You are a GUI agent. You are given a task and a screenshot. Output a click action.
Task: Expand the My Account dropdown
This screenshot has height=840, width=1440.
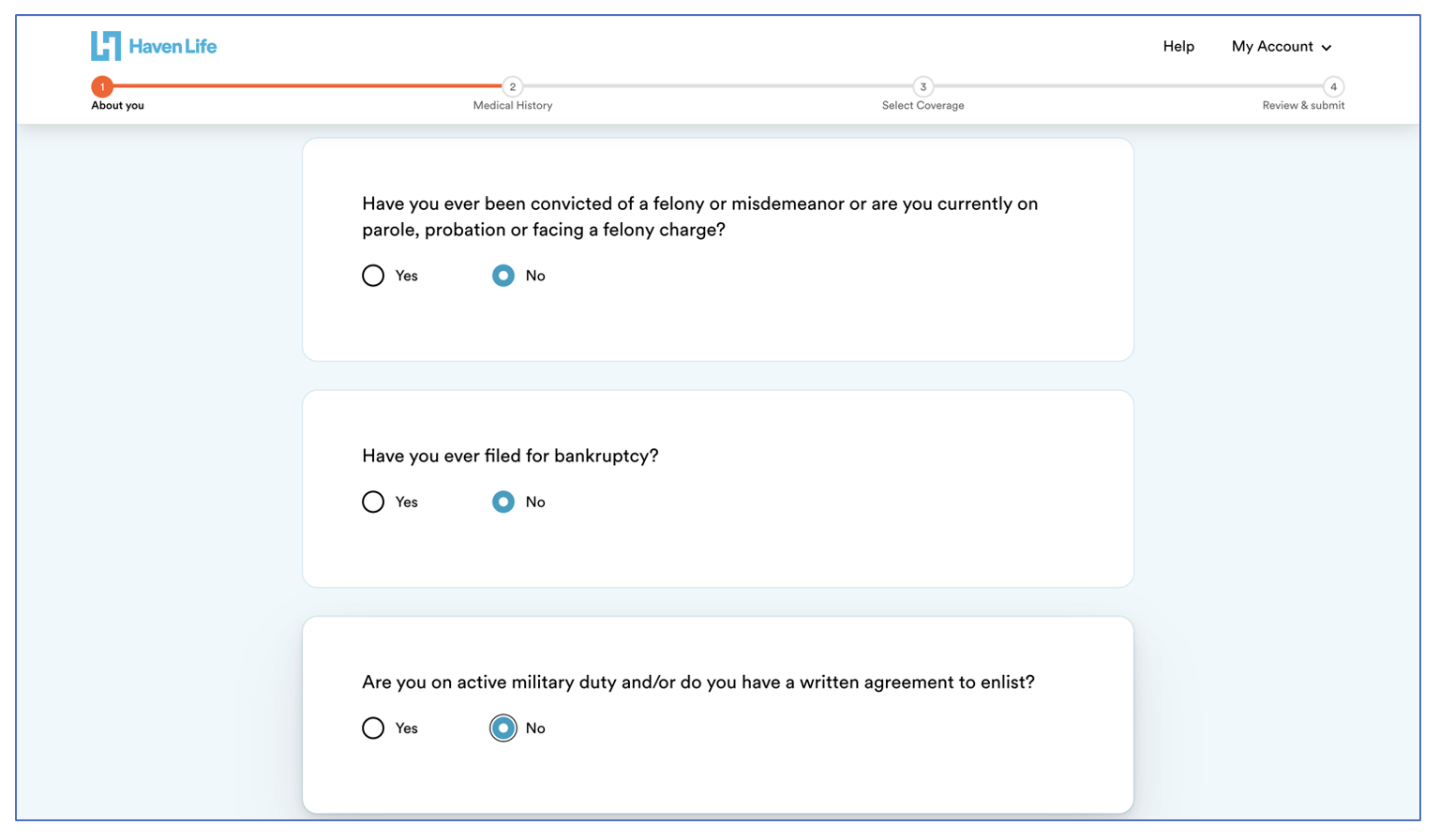coord(1282,46)
